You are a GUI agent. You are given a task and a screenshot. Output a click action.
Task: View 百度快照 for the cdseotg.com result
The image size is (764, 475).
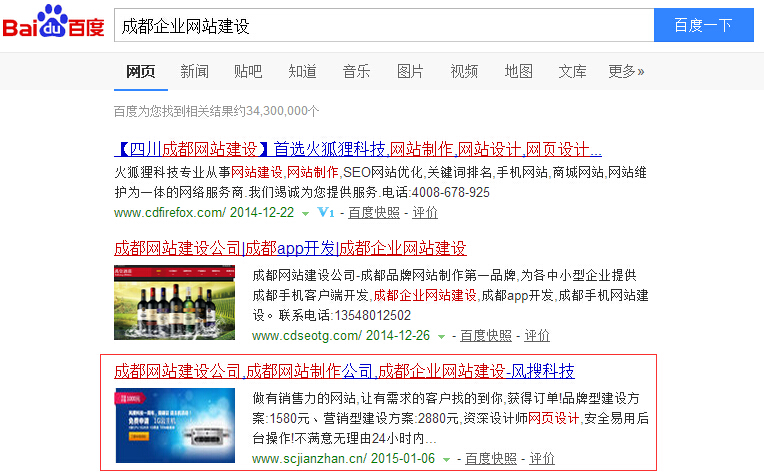tap(486, 336)
